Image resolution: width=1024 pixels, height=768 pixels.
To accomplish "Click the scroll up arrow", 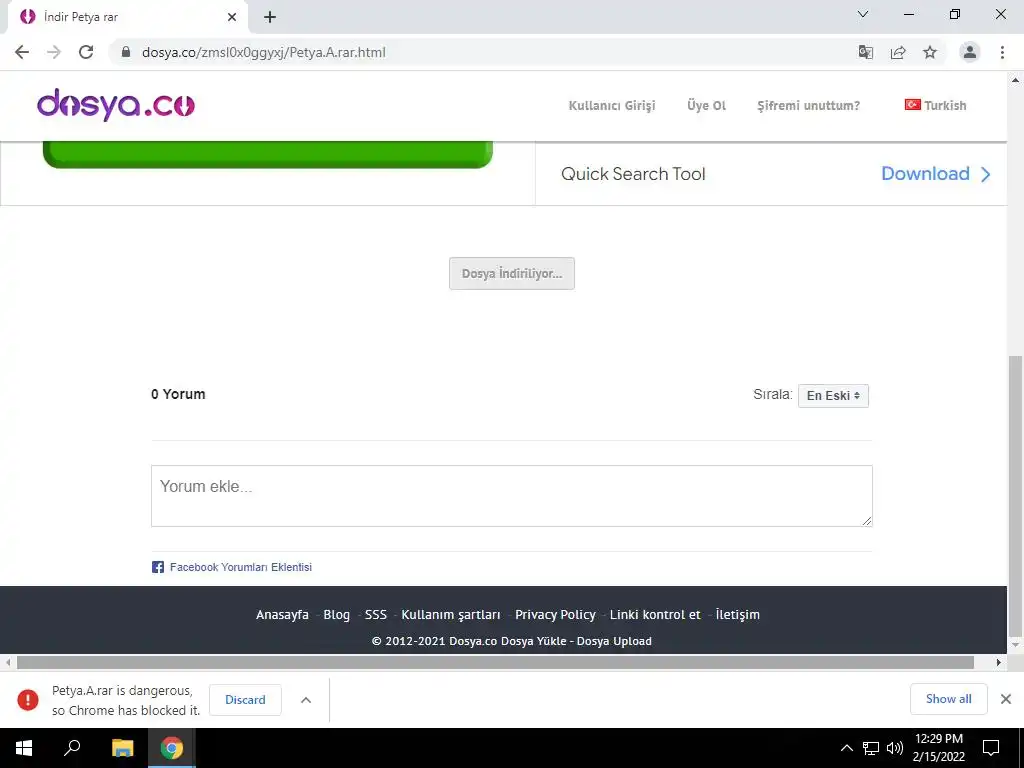I will pos(1015,80).
